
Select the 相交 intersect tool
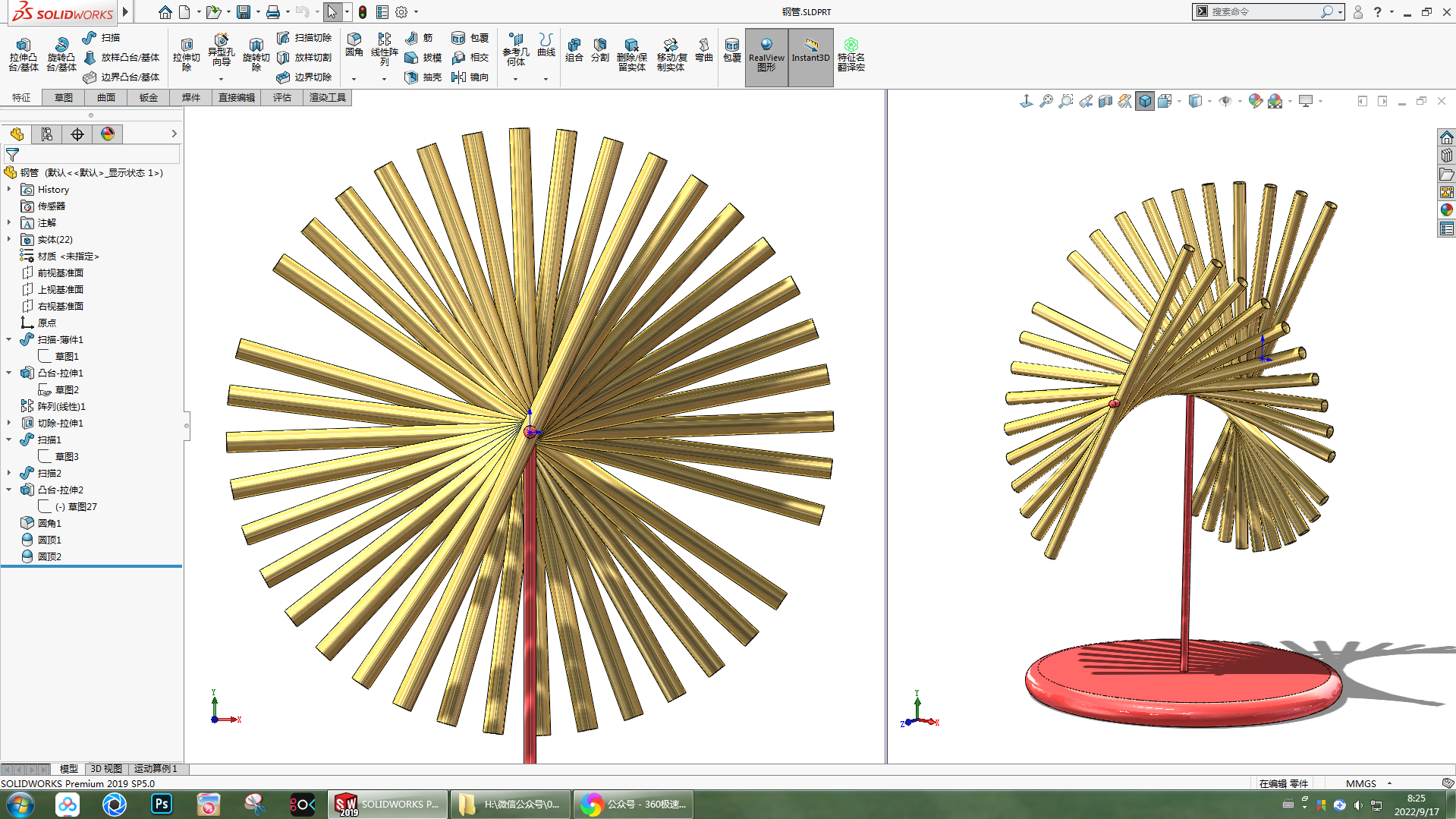(470, 57)
